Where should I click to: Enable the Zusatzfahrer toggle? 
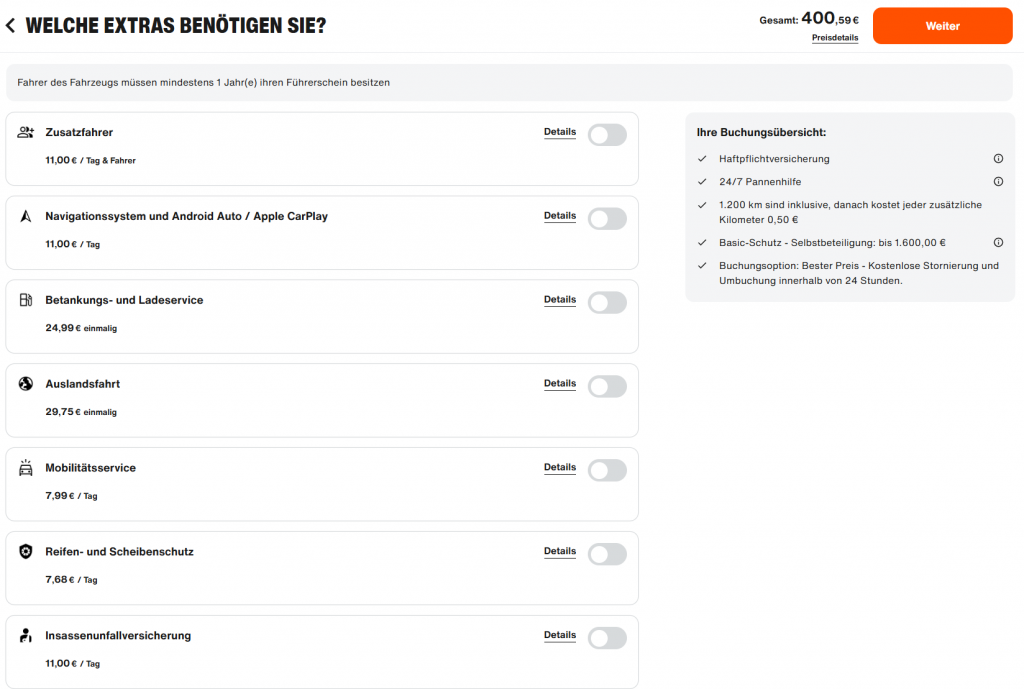[607, 135]
